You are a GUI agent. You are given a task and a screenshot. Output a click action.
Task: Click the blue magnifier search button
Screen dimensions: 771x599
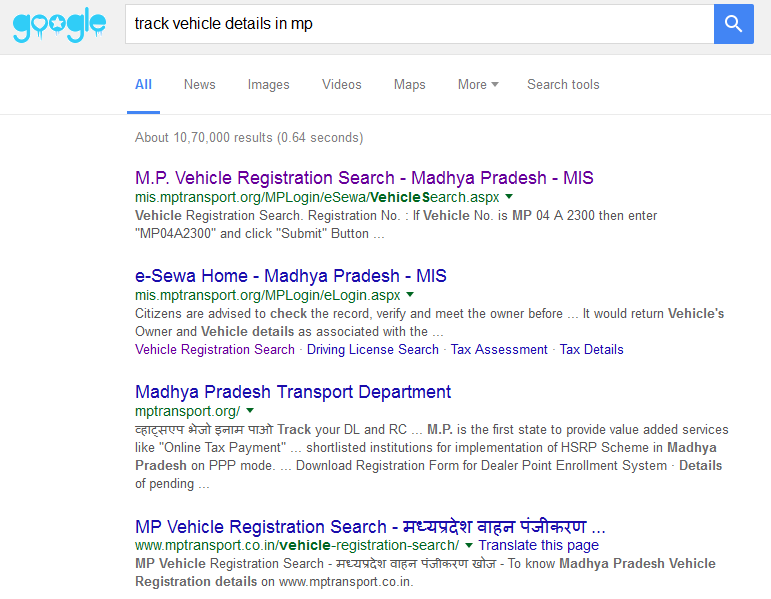[733, 24]
